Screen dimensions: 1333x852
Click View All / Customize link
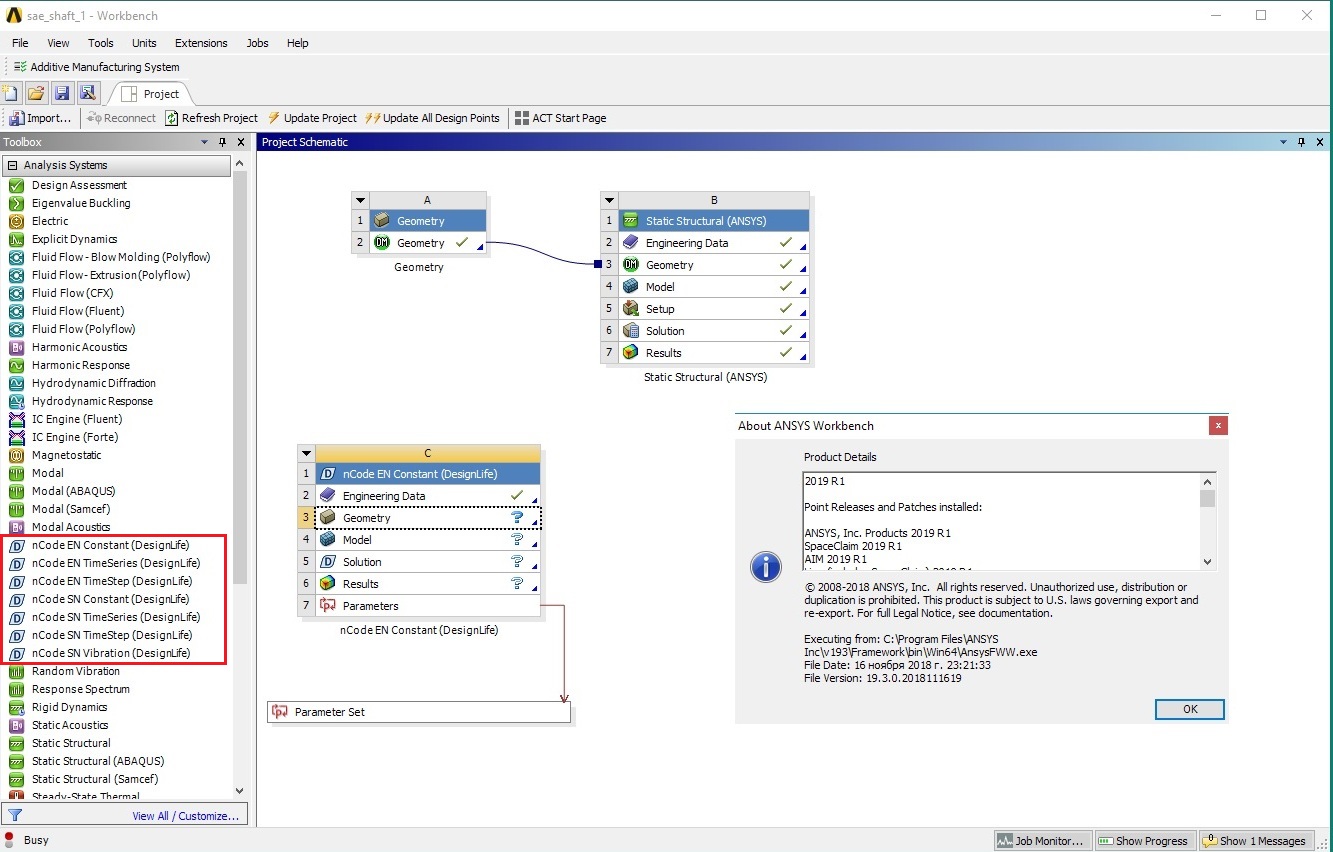pos(186,816)
